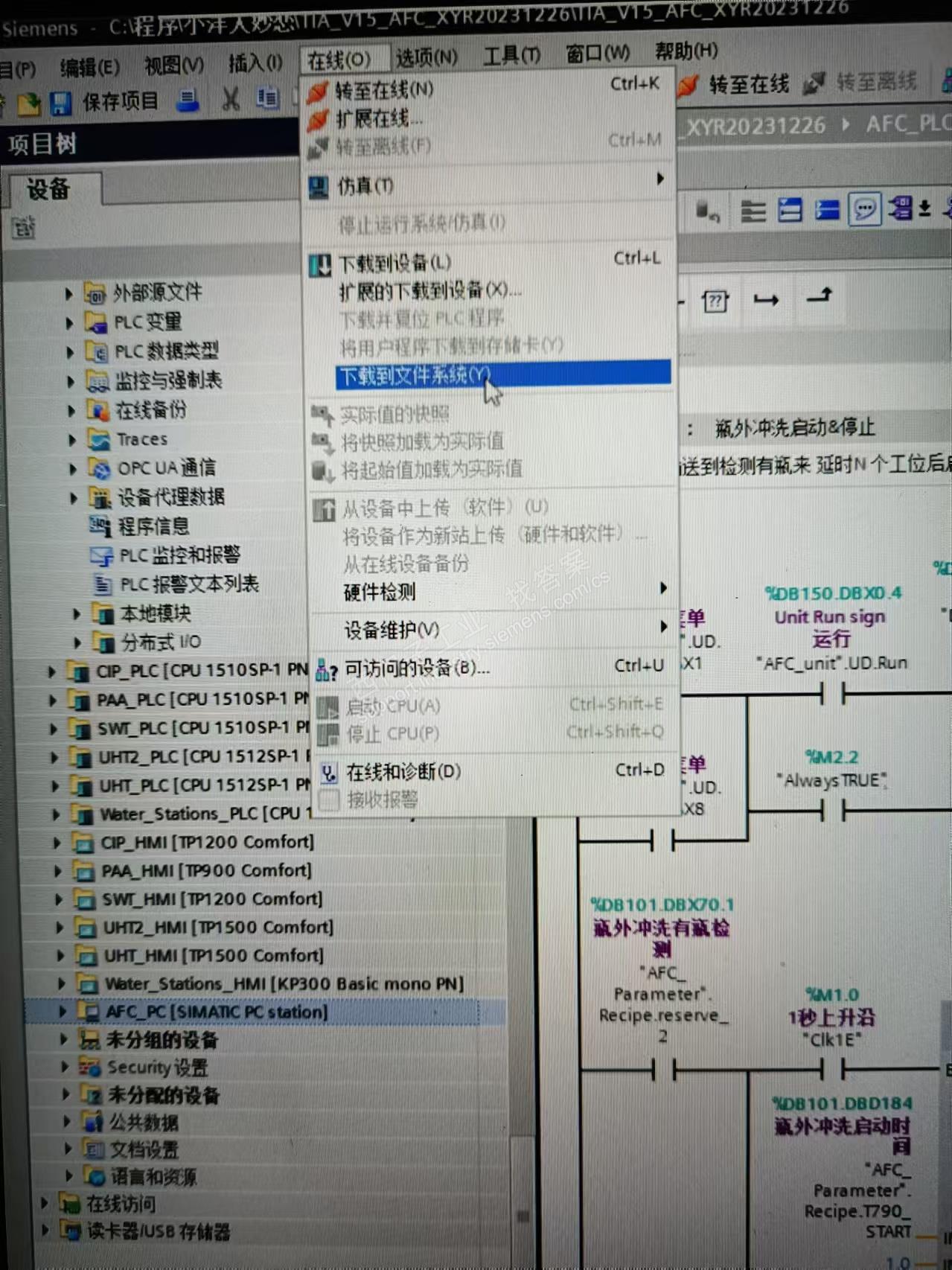Click the project tree view icon under 设备
This screenshot has height=1270, width=952.
[x=24, y=227]
